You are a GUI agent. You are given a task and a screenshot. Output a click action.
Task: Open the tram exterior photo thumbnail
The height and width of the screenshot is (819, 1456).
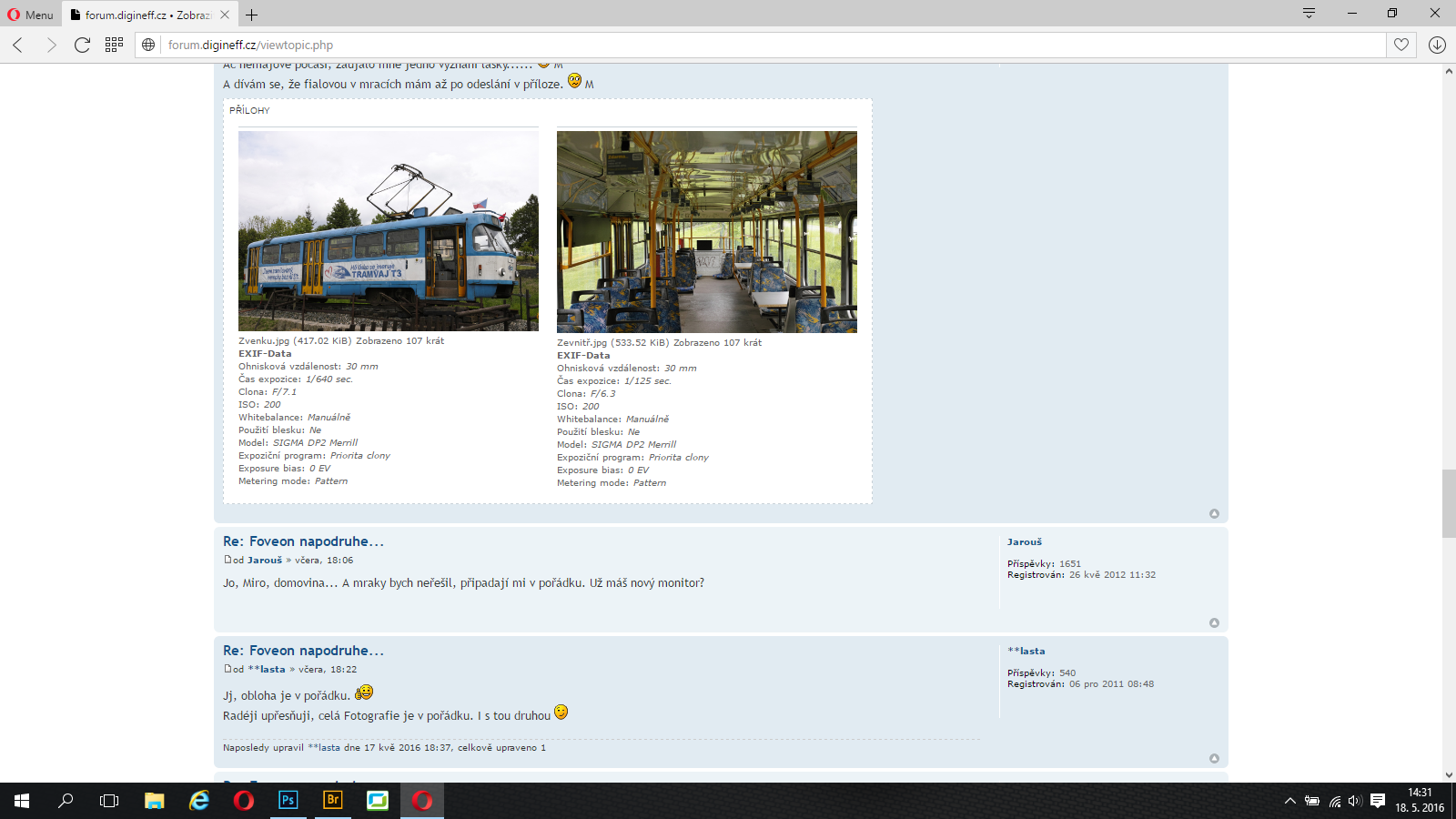pyautogui.click(x=388, y=231)
